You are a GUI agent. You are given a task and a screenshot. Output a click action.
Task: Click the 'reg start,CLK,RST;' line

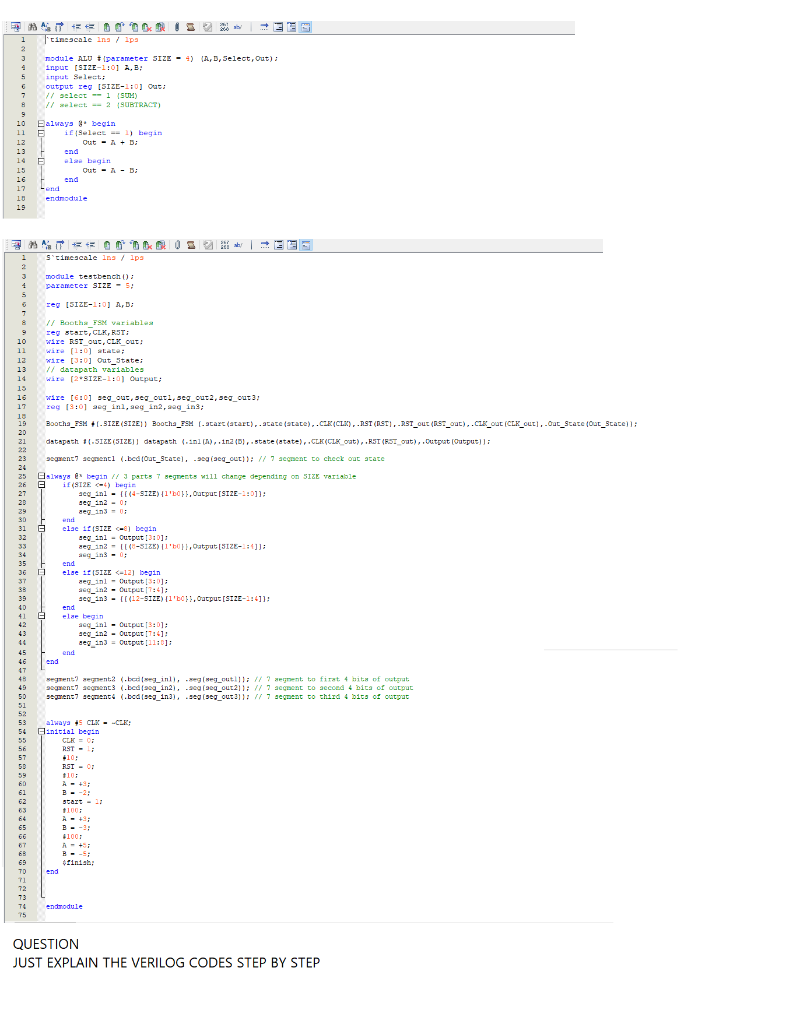(x=87, y=332)
